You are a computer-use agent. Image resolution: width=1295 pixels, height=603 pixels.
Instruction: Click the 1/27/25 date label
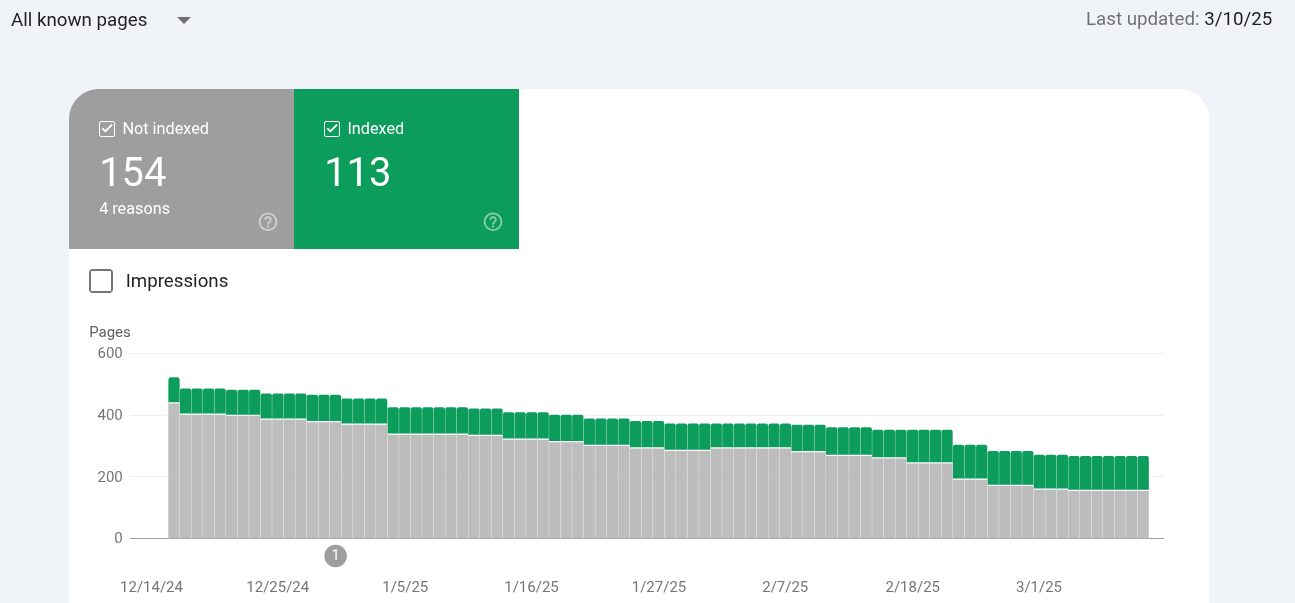click(x=659, y=586)
